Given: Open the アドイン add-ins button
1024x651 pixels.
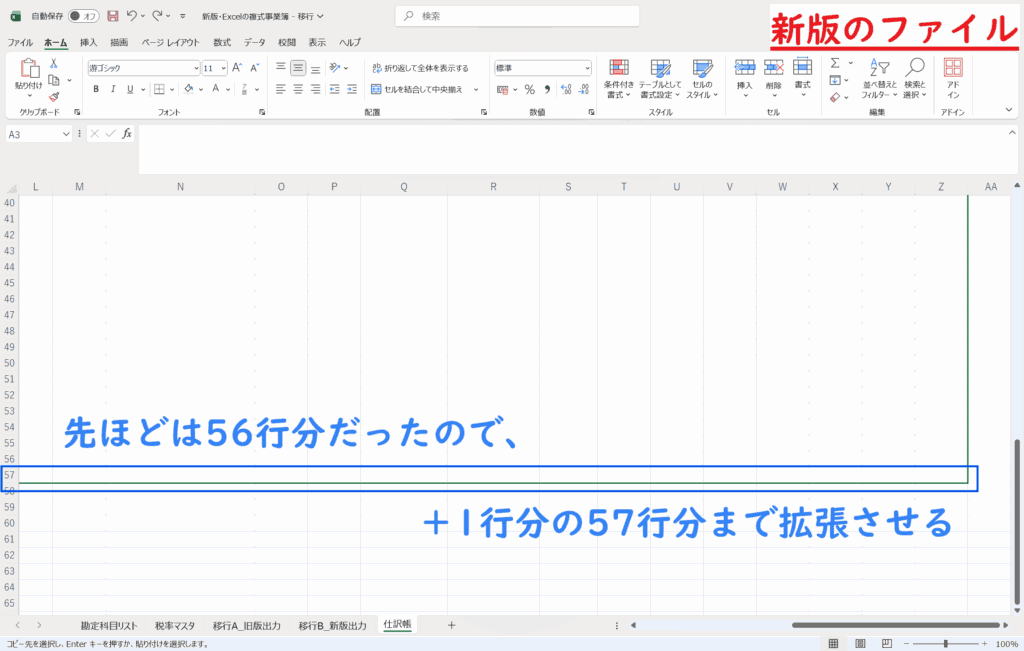Looking at the screenshot, I should (953, 76).
